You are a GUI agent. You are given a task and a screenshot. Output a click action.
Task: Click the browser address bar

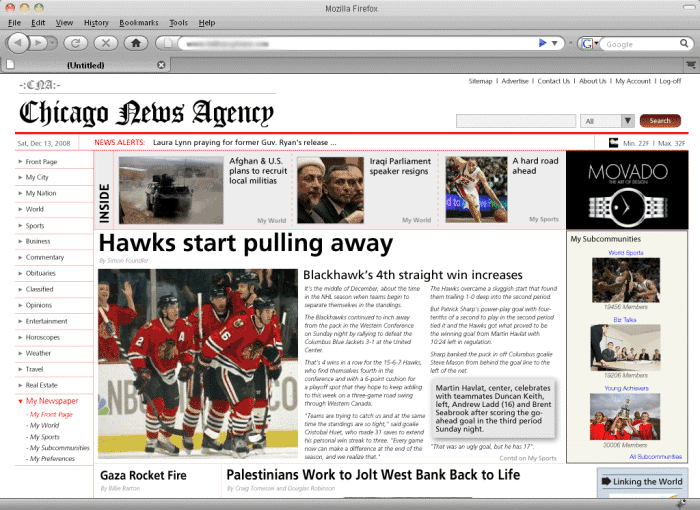pyautogui.click(x=357, y=43)
